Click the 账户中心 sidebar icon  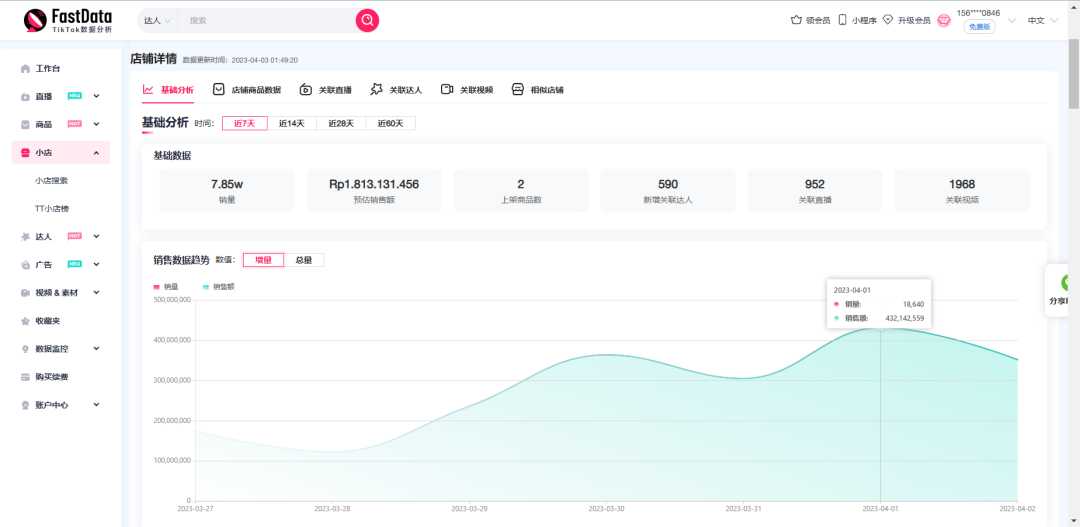pyautogui.click(x=25, y=405)
